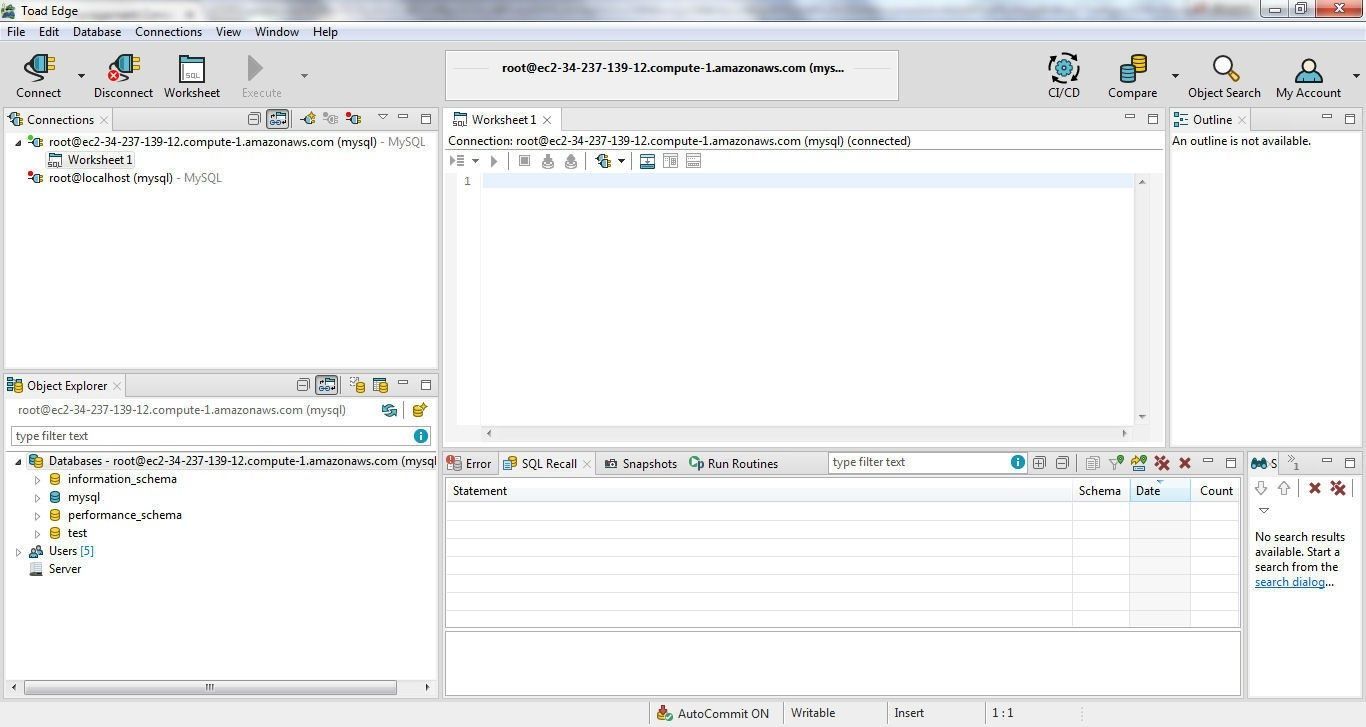
Task: Click the Compare databases icon
Action: tap(1132, 68)
